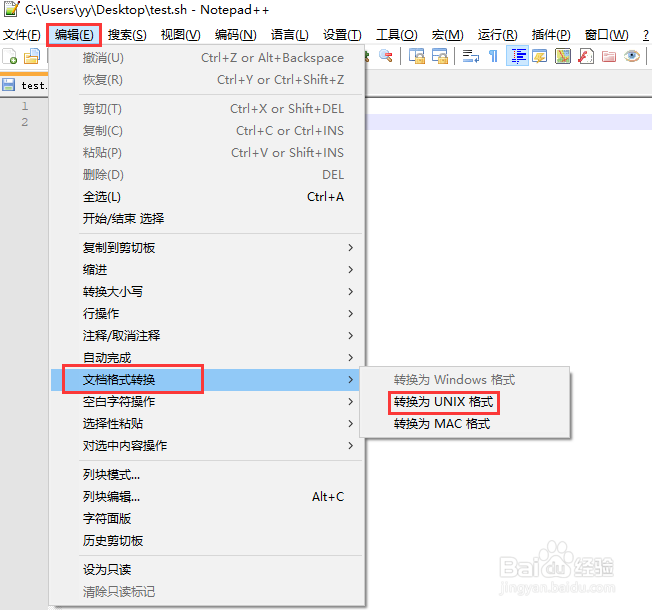Select 全选(L) in Edit menu

click(x=208, y=197)
